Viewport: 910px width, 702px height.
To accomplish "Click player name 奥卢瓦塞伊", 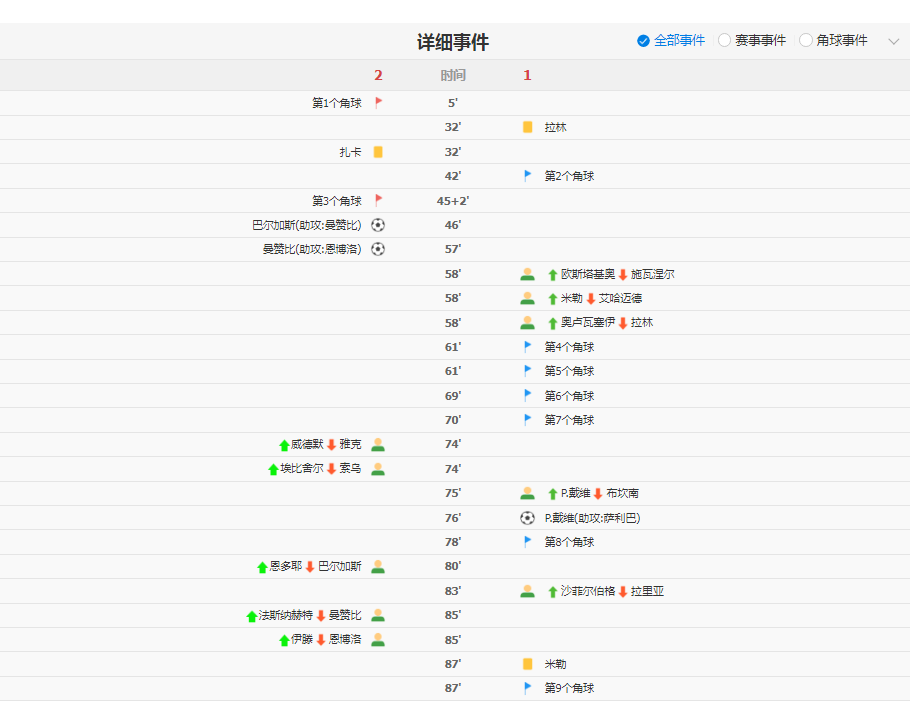I will point(588,323).
